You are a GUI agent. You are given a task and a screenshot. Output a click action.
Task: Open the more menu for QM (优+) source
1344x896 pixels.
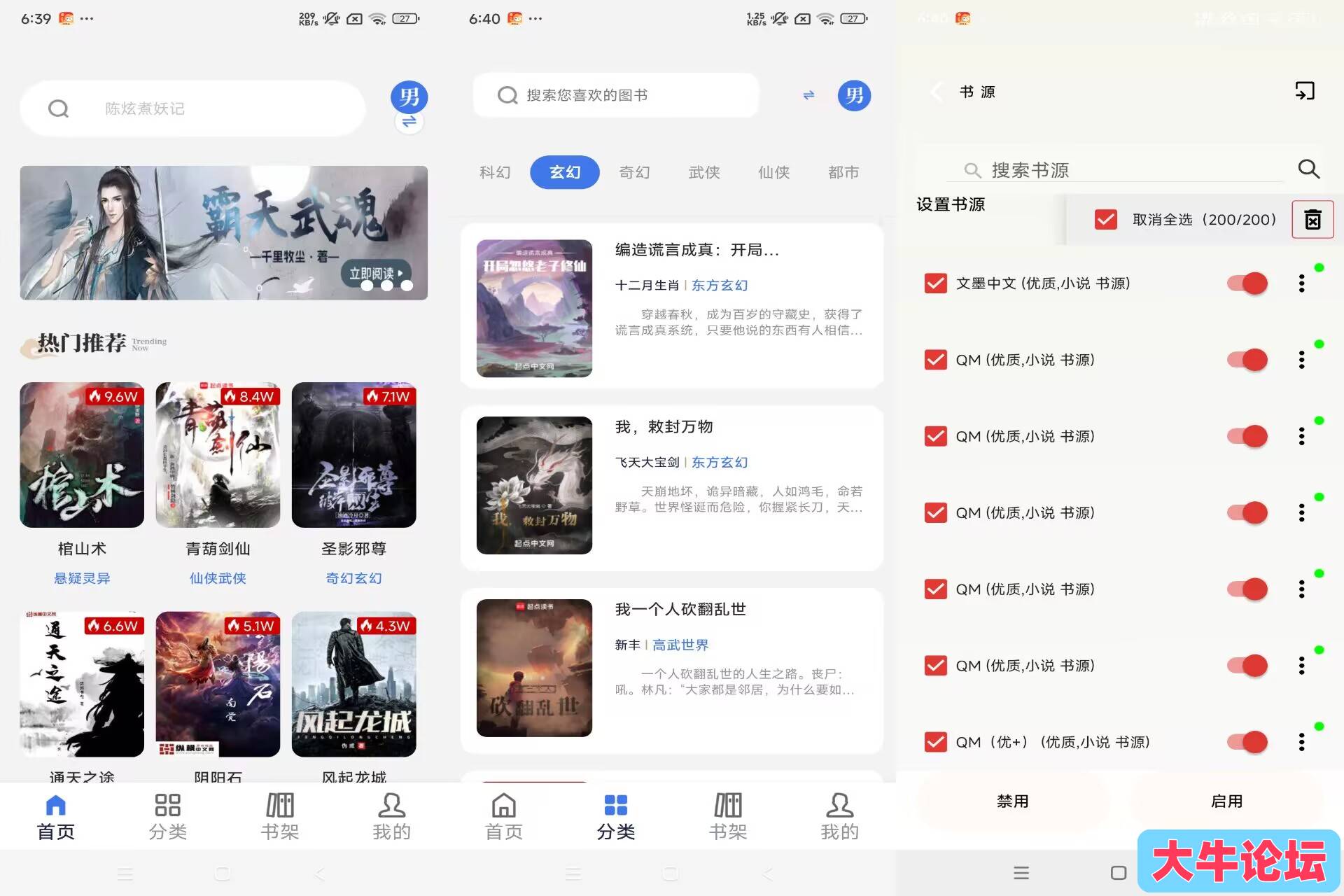1301,742
